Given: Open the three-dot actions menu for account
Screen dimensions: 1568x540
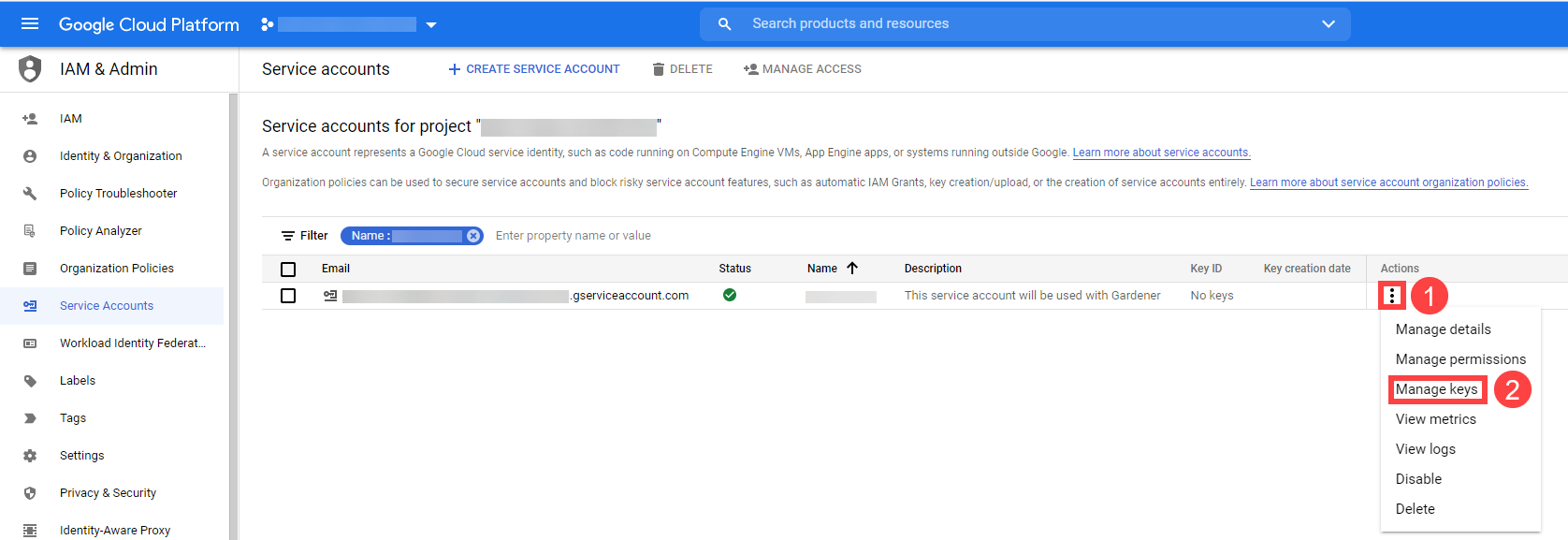Looking at the screenshot, I should (x=1392, y=296).
